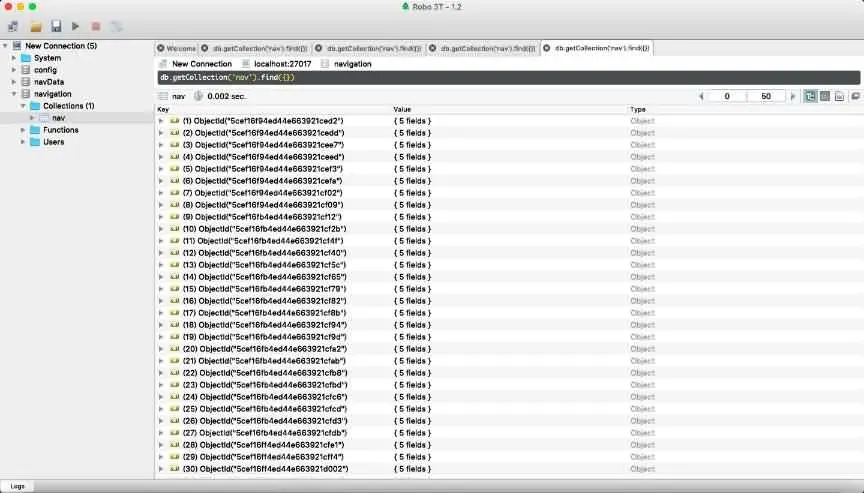Select the nav collection in tree
Viewport: 864px width, 493px height.
[58, 118]
